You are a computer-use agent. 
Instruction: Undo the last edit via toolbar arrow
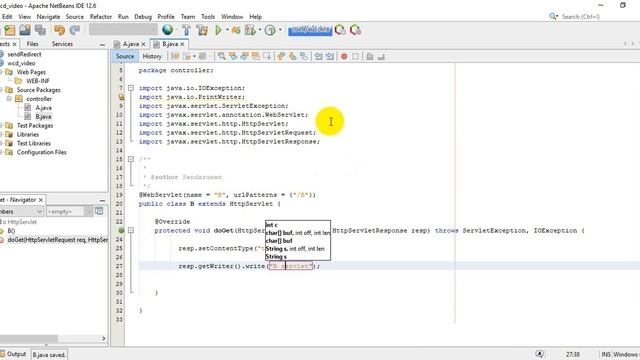[59, 30]
